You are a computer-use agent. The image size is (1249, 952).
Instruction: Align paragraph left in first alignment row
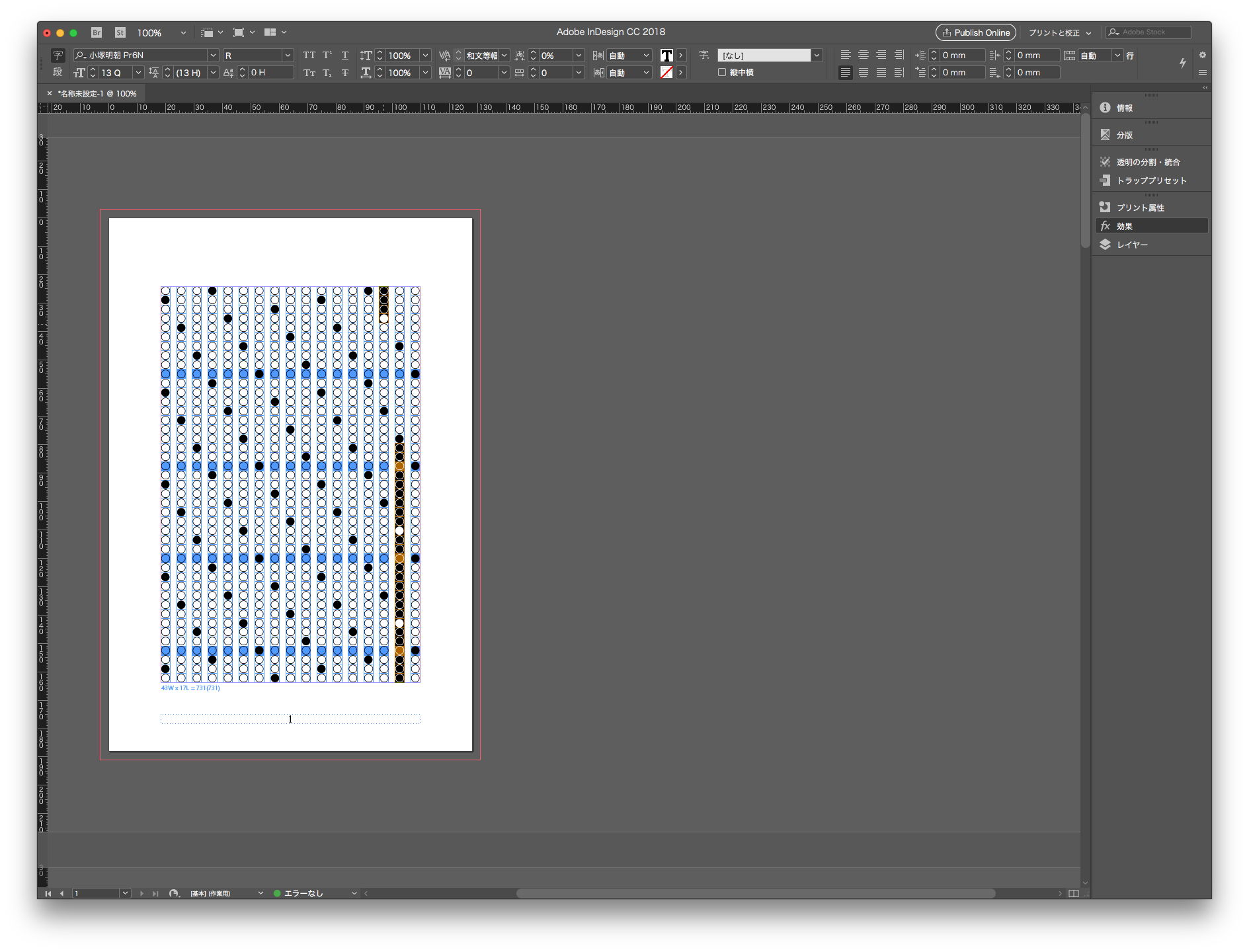point(846,56)
